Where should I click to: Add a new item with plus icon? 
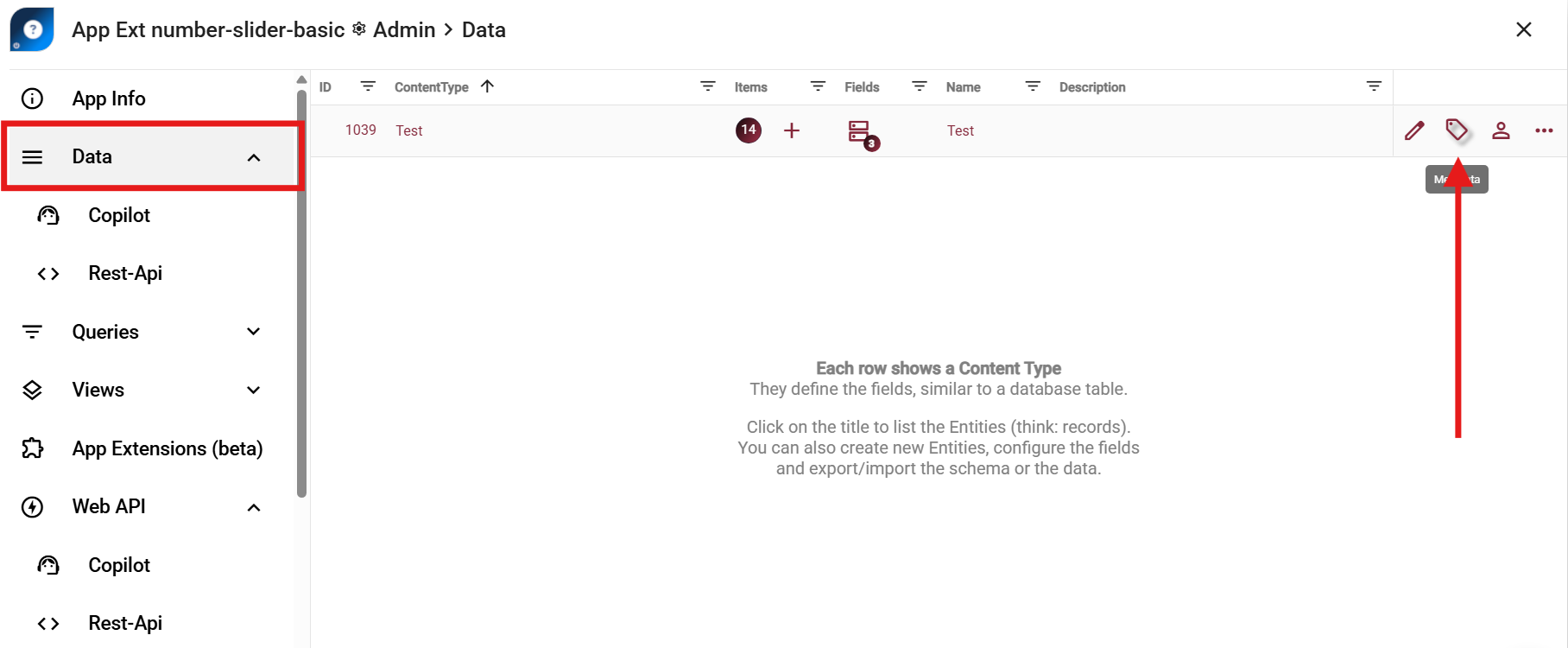(792, 130)
